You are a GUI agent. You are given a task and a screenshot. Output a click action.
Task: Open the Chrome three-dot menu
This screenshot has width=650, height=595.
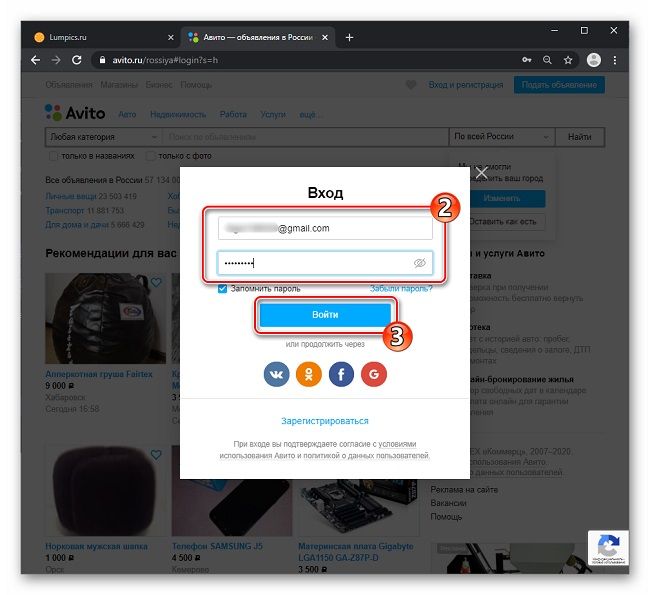point(615,60)
